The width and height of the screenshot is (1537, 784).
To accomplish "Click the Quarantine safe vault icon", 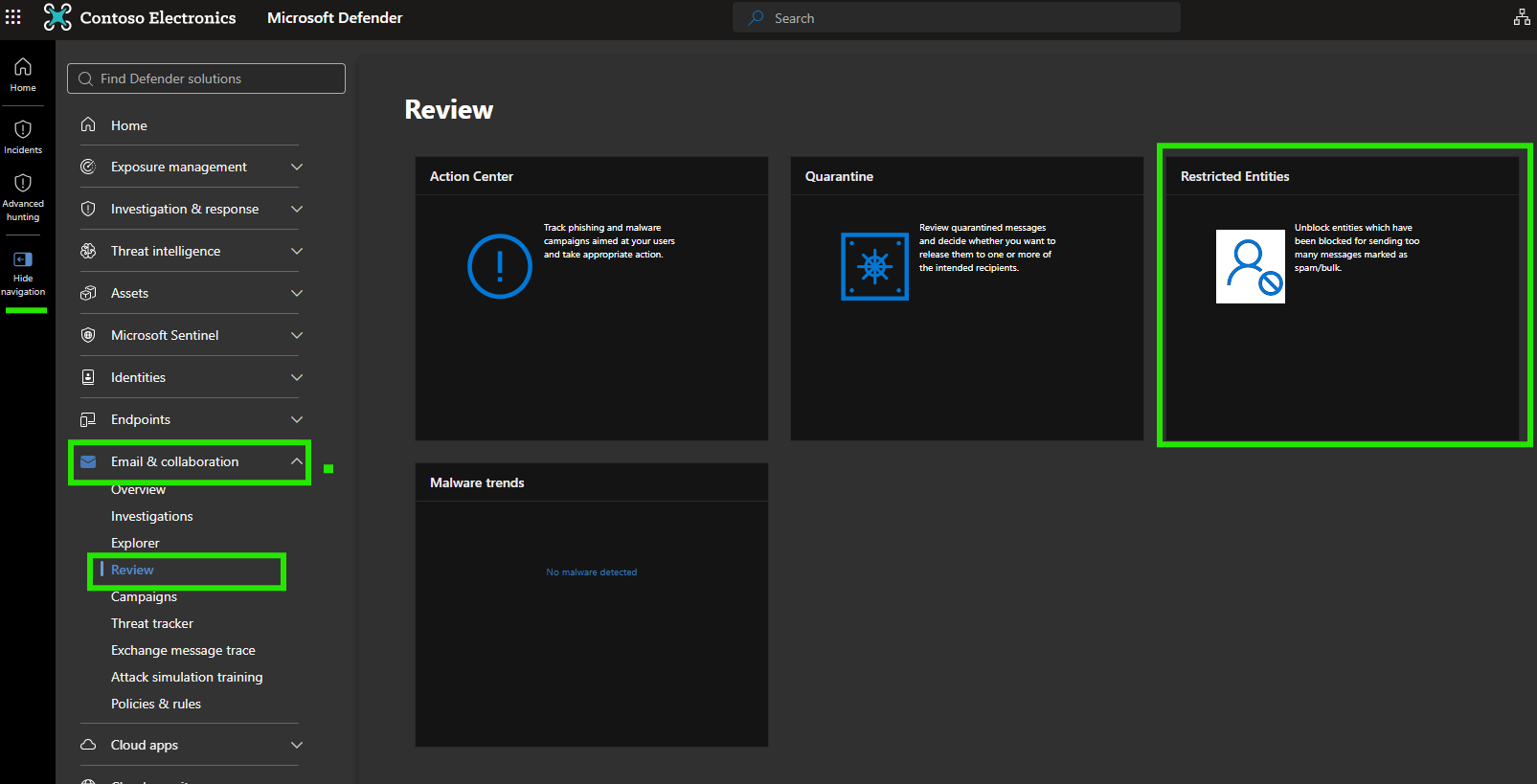I will coord(874,266).
